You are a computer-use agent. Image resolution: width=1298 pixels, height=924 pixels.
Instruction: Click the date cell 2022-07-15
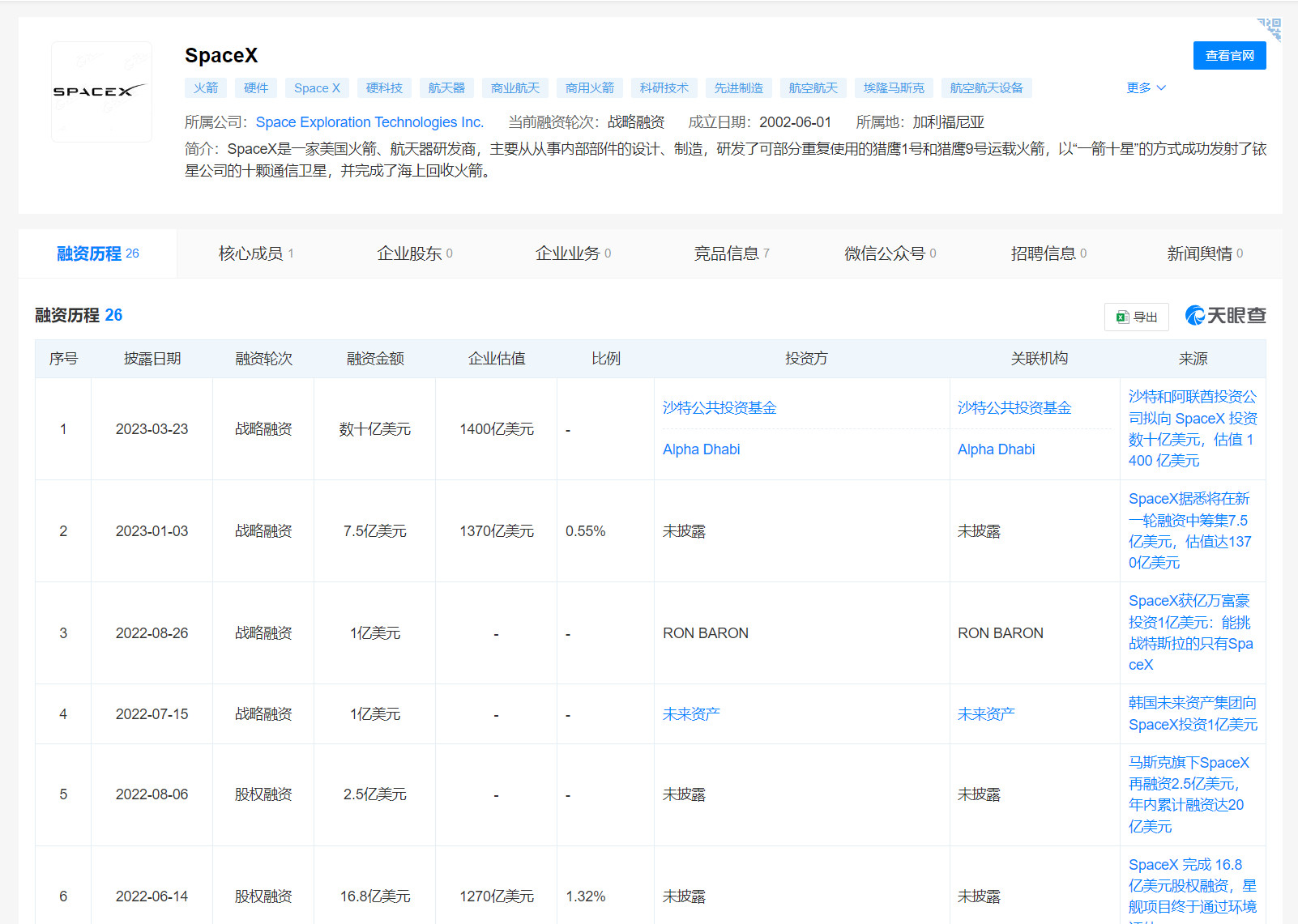(x=152, y=714)
